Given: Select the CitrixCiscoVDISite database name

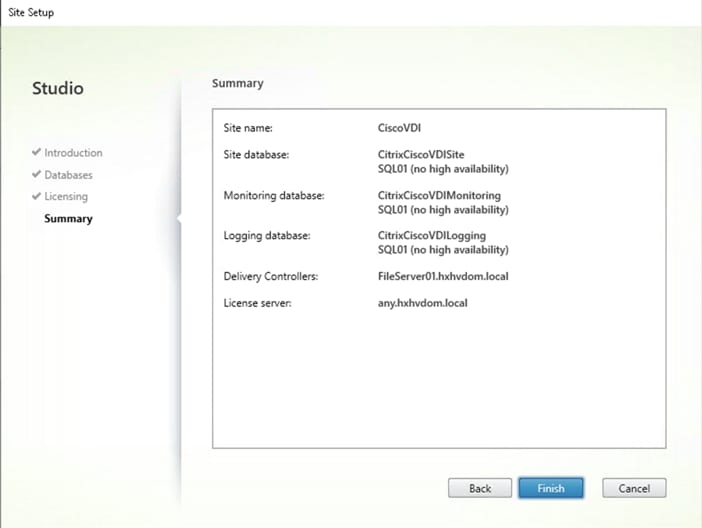Looking at the screenshot, I should (421, 155).
